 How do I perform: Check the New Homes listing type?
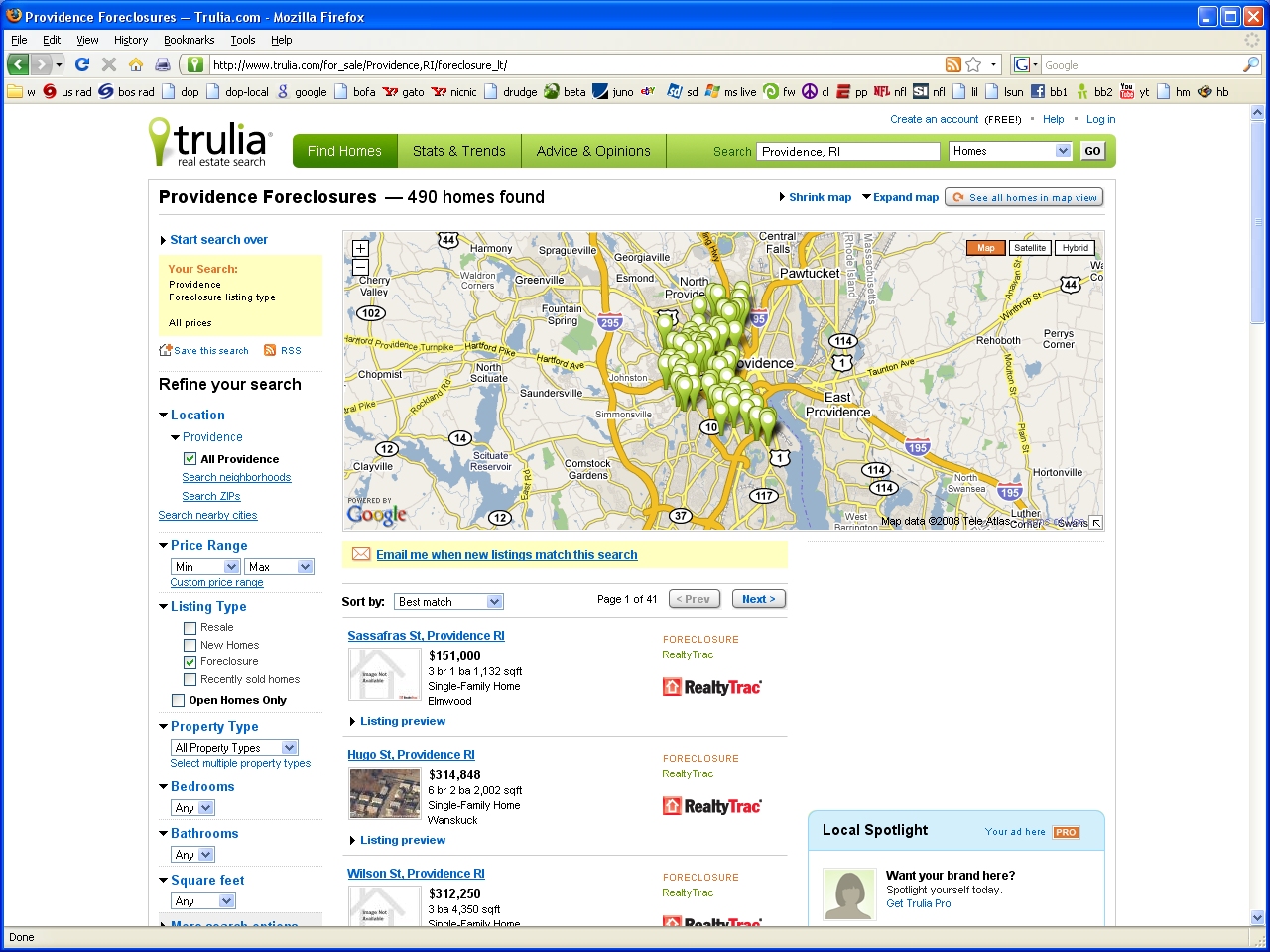[x=190, y=645]
